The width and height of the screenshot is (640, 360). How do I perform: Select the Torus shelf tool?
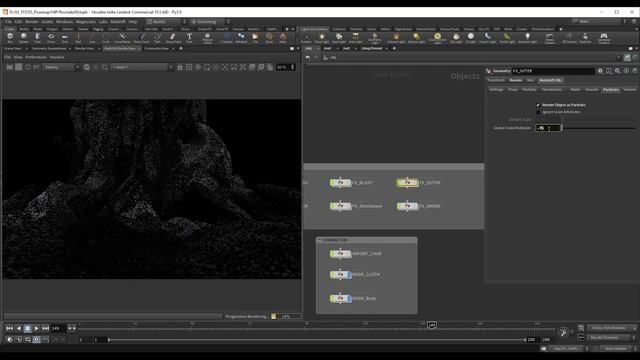51,38
